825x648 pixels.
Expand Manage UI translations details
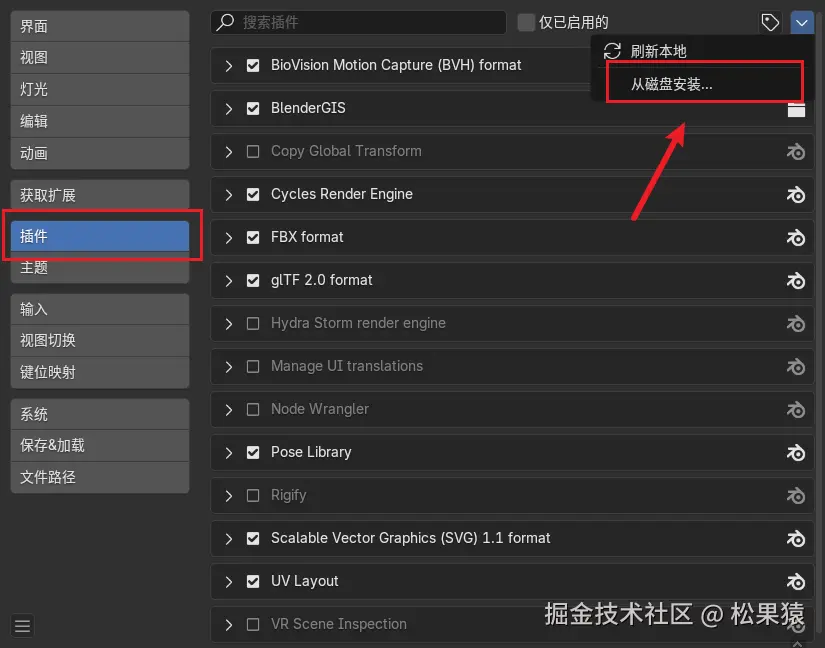[x=228, y=367]
